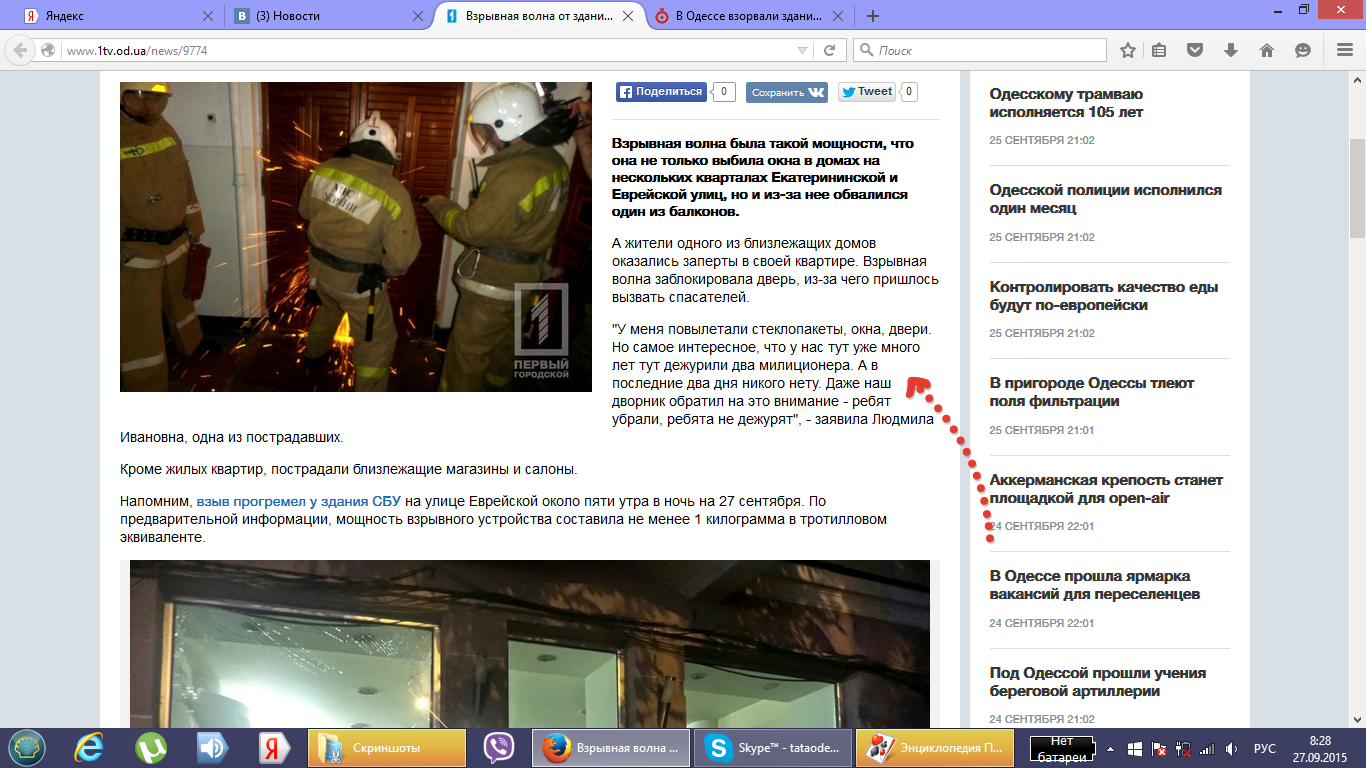The height and width of the screenshot is (768, 1366).
Task: Open headline 'Одесскому трамваю исполняется 105 лет'
Action: [1066, 103]
